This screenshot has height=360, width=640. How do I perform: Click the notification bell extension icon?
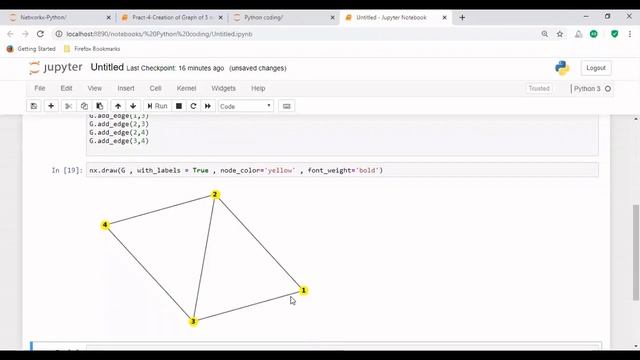[x=578, y=34]
